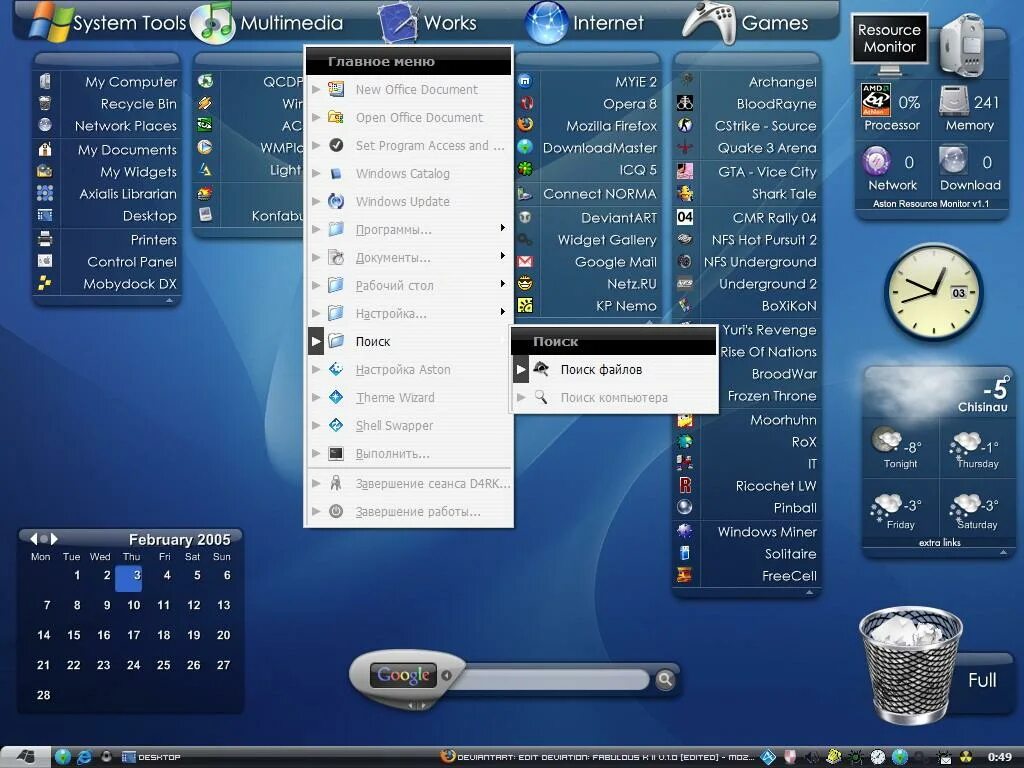Click the AMD 64 Processor icon in Resource Monitor
The height and width of the screenshot is (768, 1024).
pyautogui.click(x=876, y=100)
